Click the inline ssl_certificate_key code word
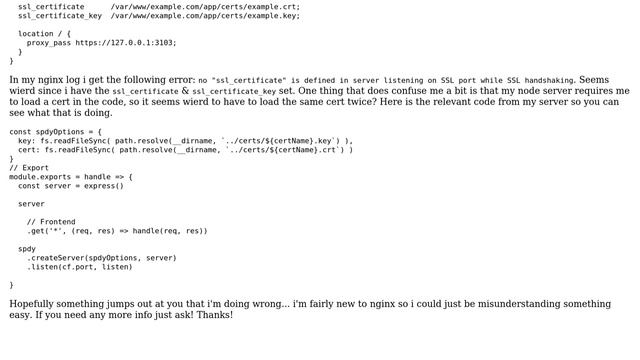 point(234,91)
